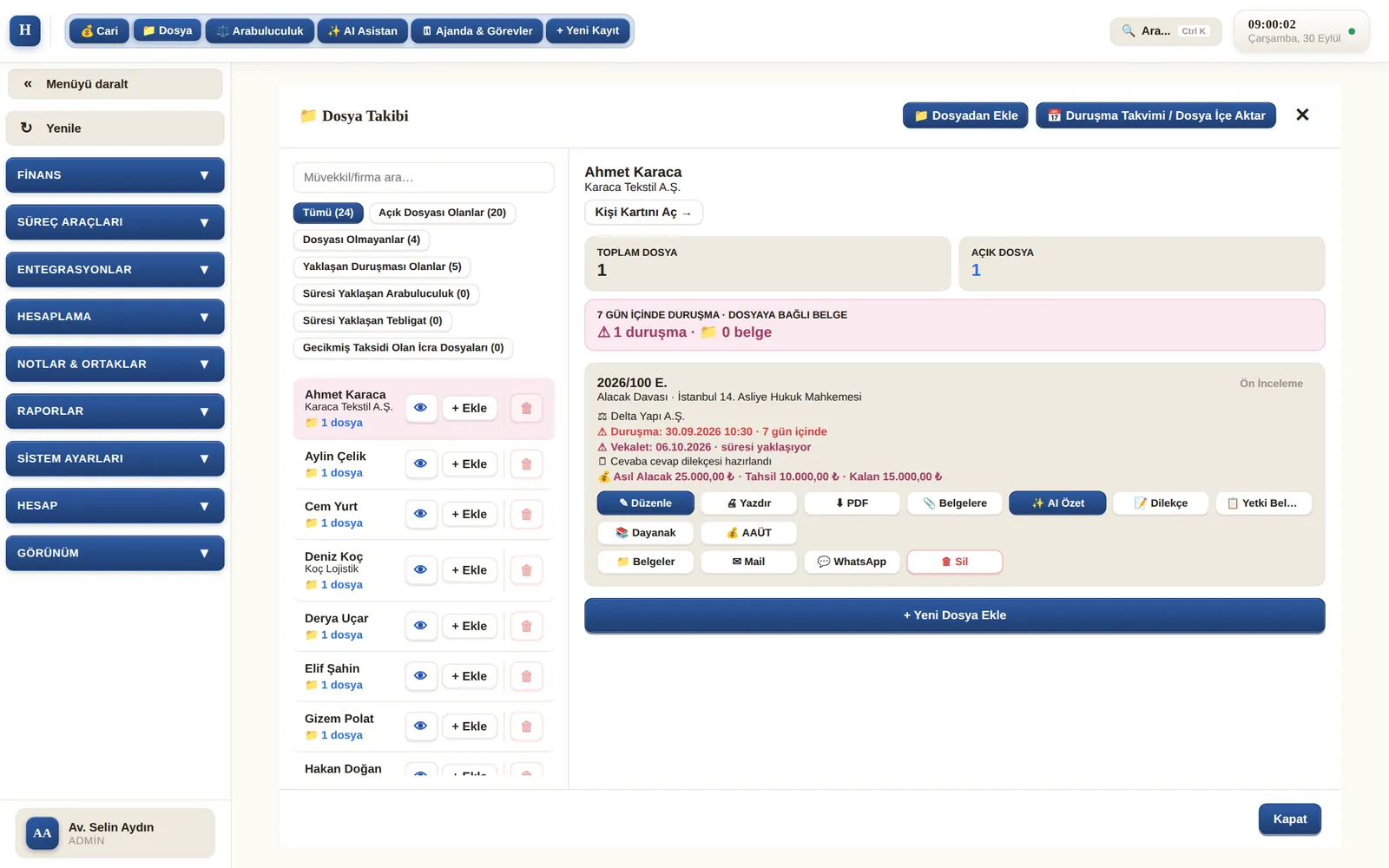Expand the HESAPLAMA sidebar section
1389x868 pixels.
pos(115,317)
